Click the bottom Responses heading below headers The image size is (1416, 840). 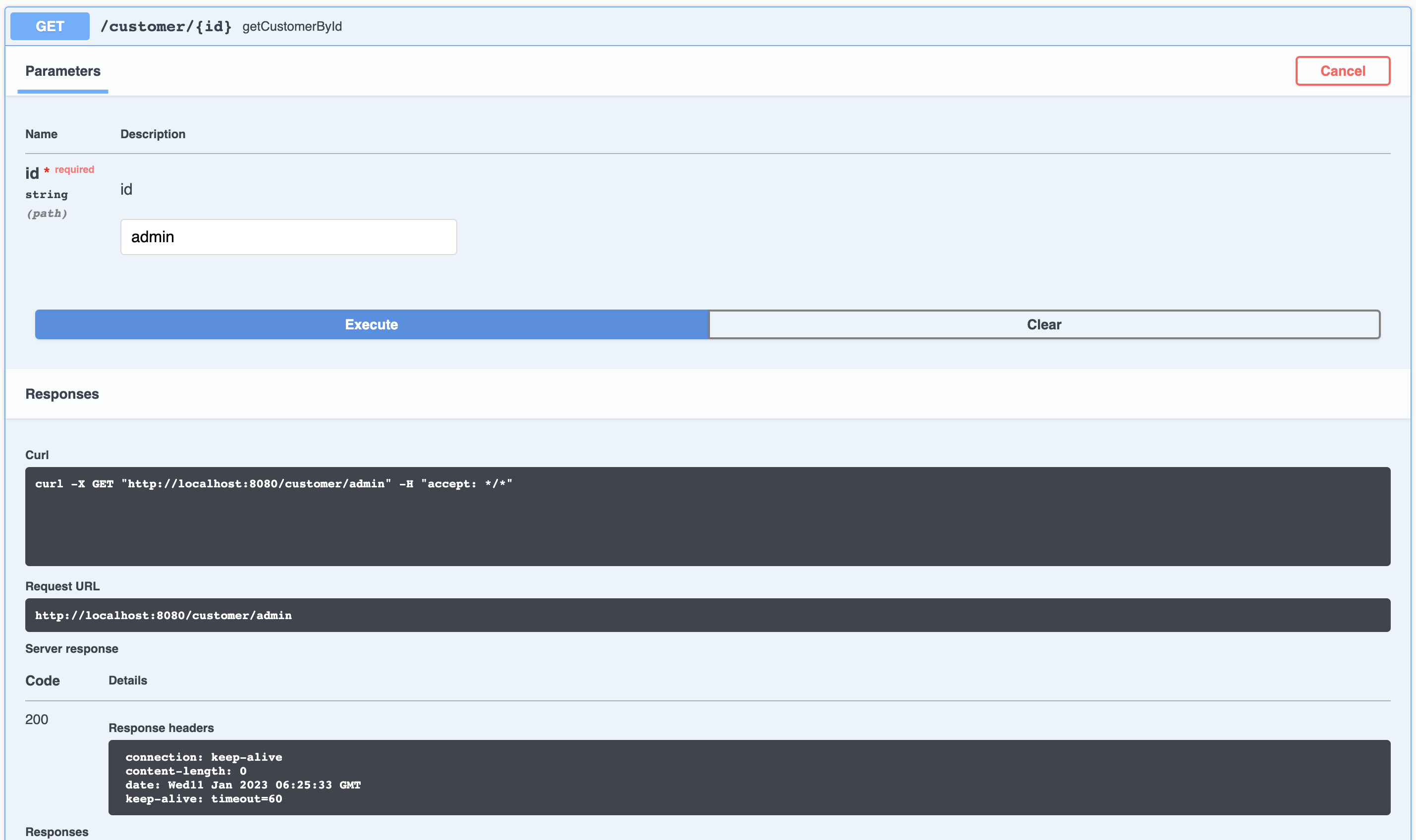point(56,832)
